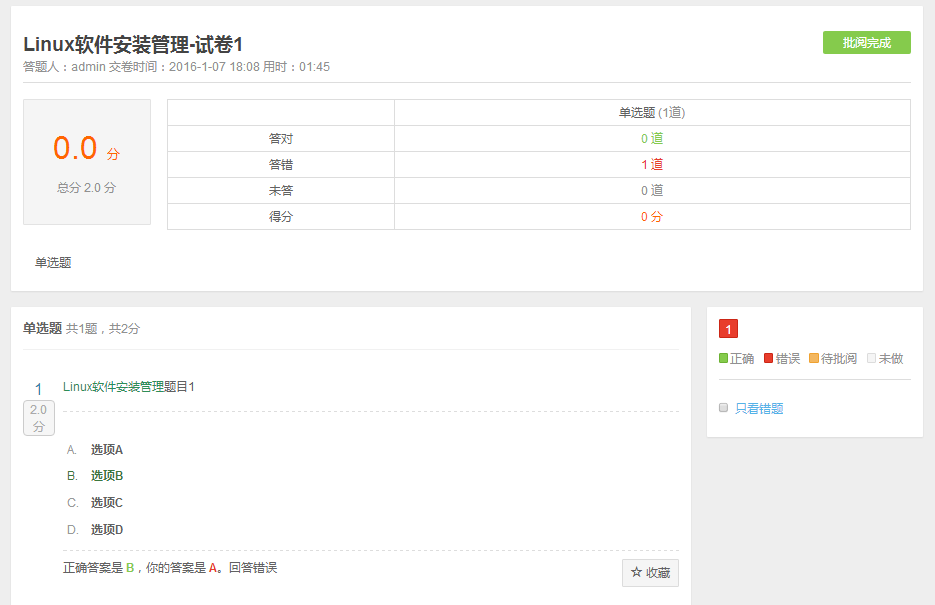Click the 单选题 共1题，共2分 section heading

point(82,328)
